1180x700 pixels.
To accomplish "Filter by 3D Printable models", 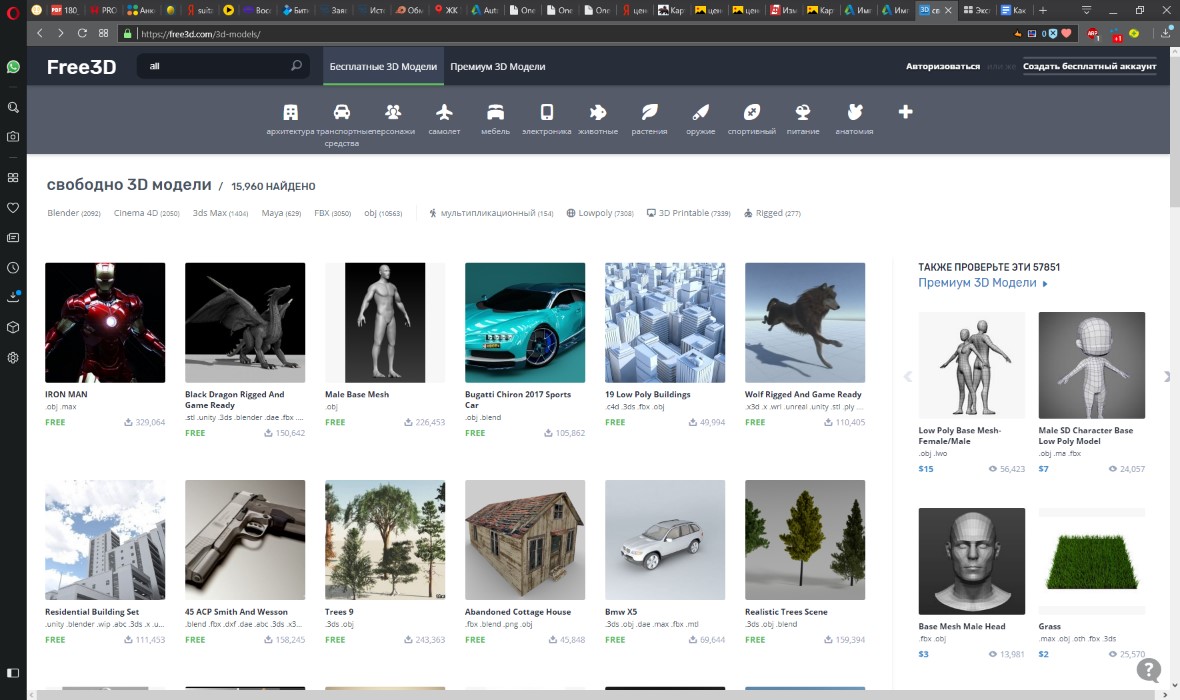I will [689, 213].
